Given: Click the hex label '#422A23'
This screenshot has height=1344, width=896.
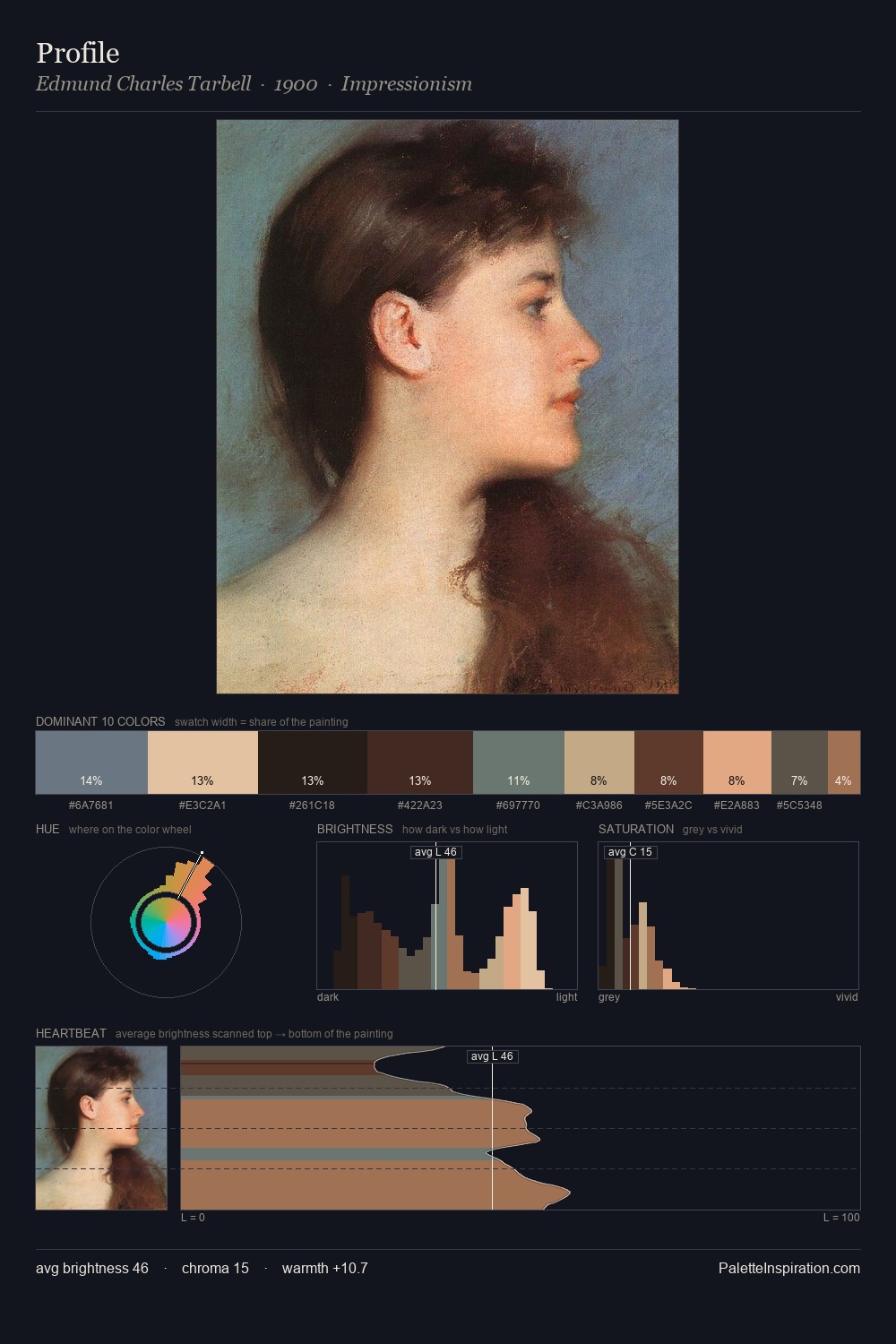Looking at the screenshot, I should click(x=420, y=806).
